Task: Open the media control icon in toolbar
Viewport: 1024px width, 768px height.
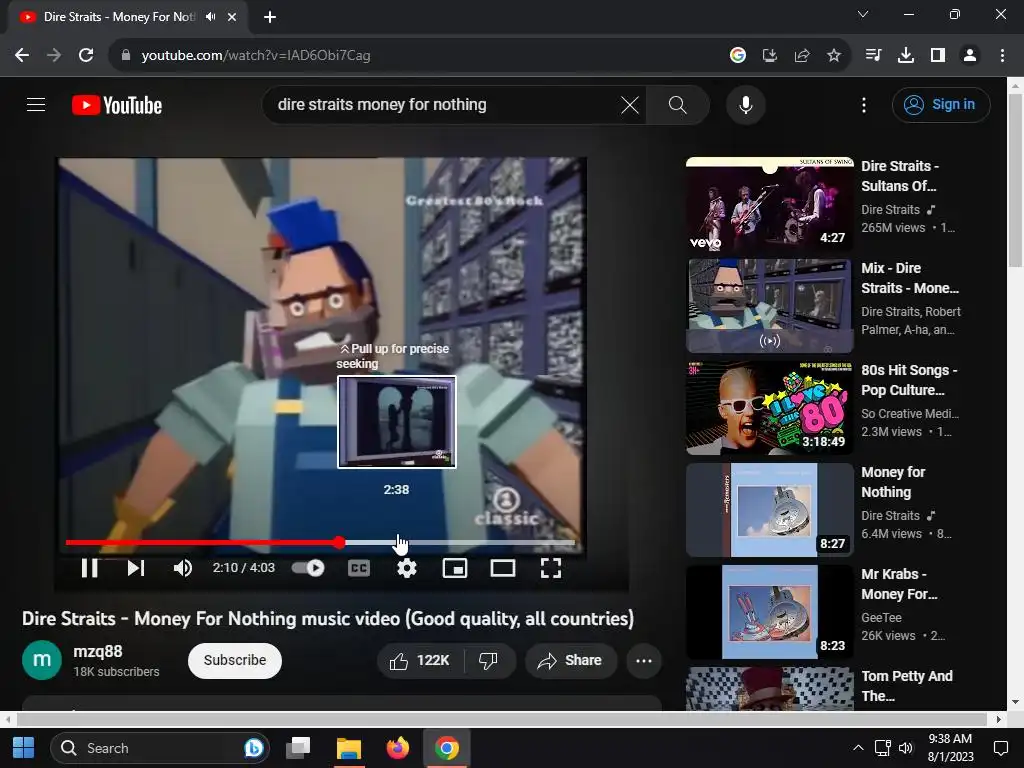Action: point(873,56)
